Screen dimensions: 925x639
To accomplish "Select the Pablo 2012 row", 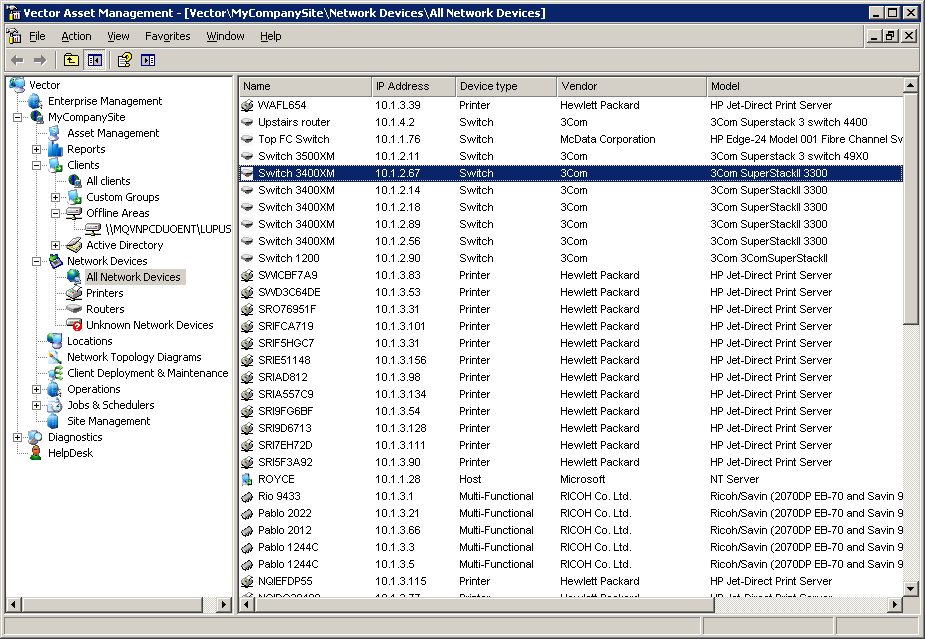I will (570, 530).
